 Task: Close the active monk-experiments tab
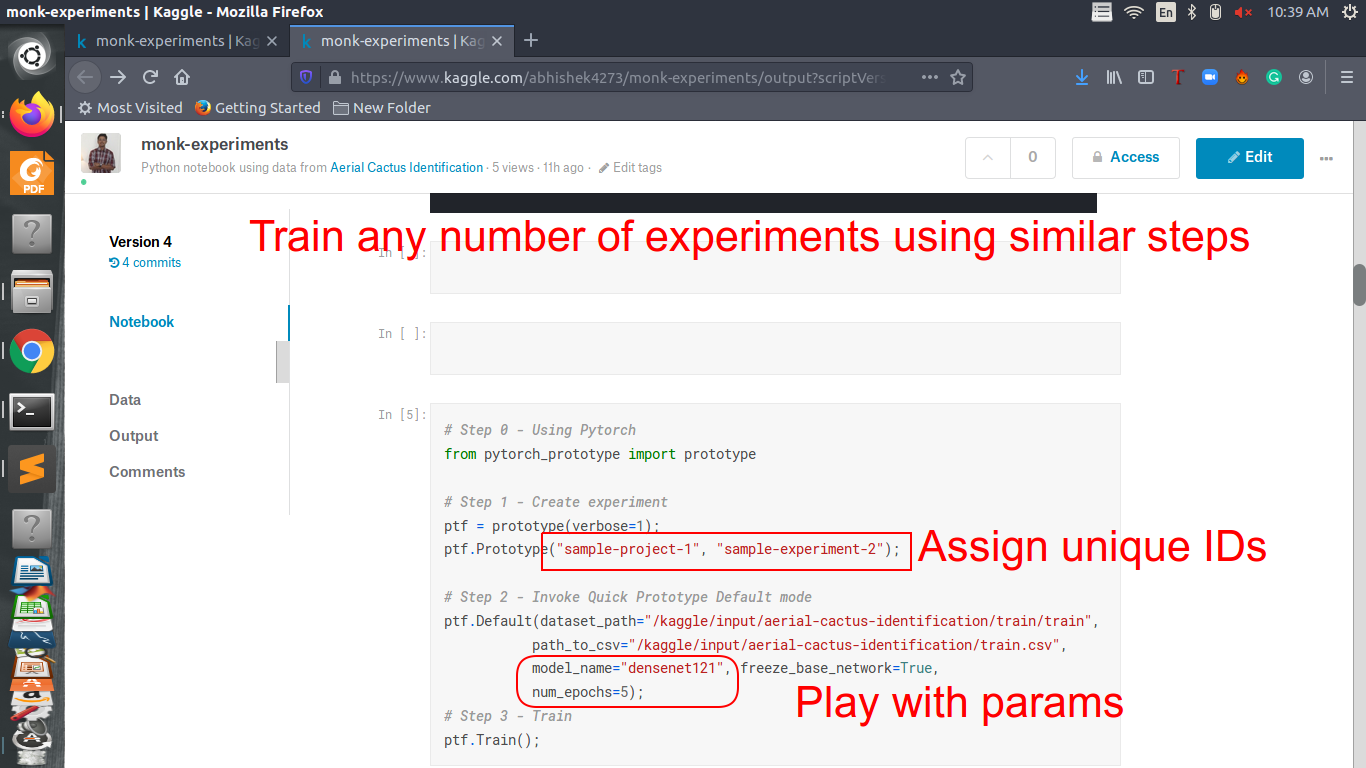pos(499,41)
